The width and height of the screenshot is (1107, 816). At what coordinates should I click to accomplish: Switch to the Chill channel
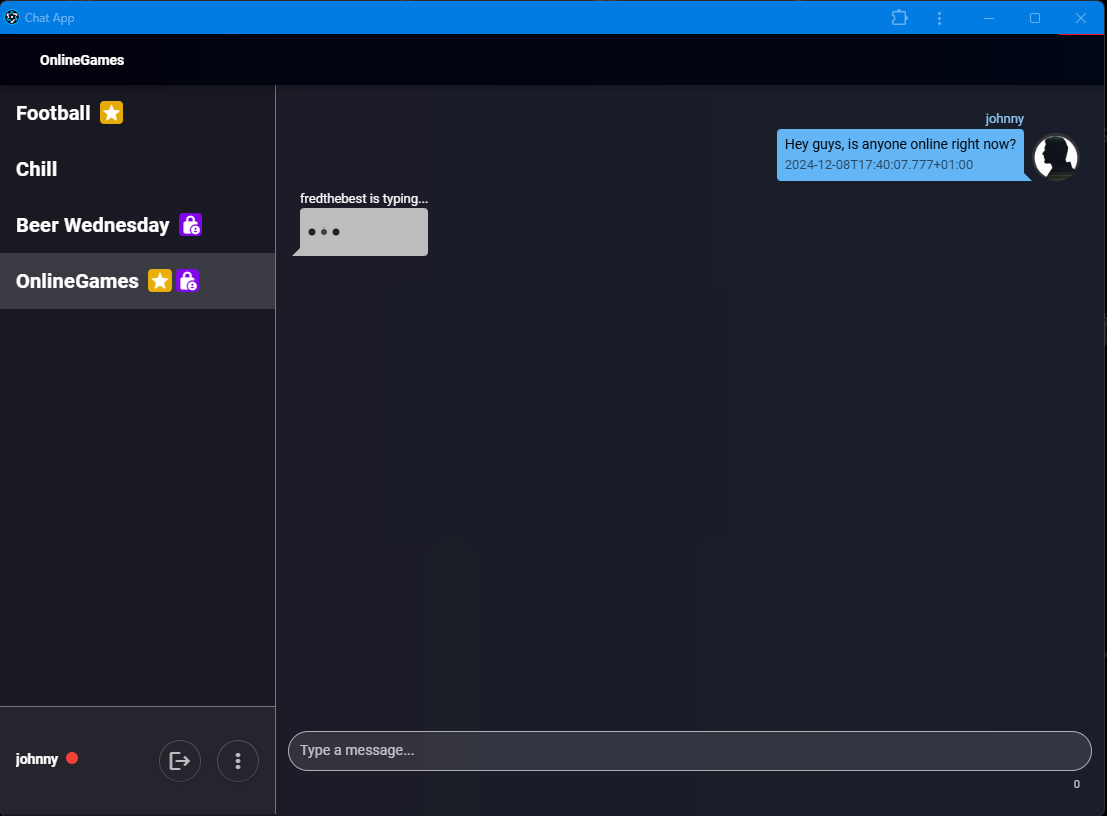tap(36, 168)
